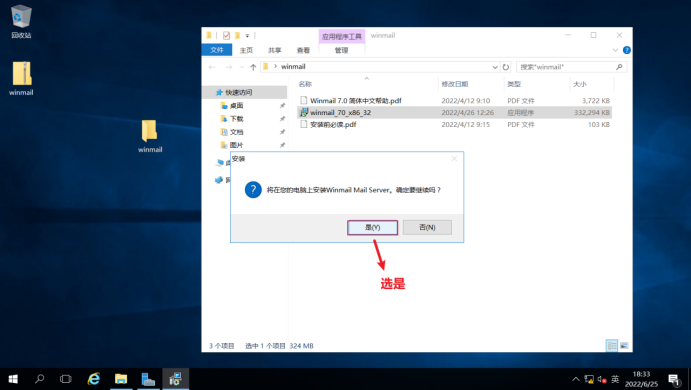Click the quick access new folder icon
The image size is (691, 390).
click(x=237, y=35)
